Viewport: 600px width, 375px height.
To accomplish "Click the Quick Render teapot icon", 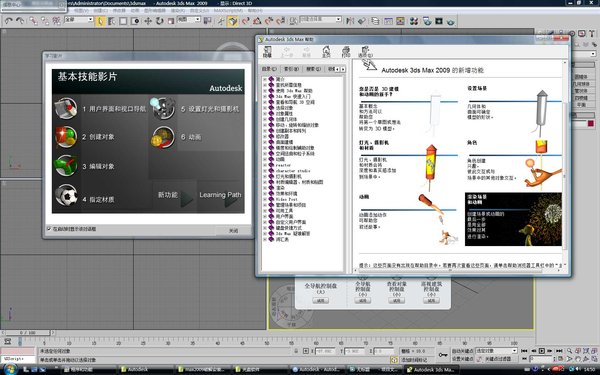I will 451,21.
